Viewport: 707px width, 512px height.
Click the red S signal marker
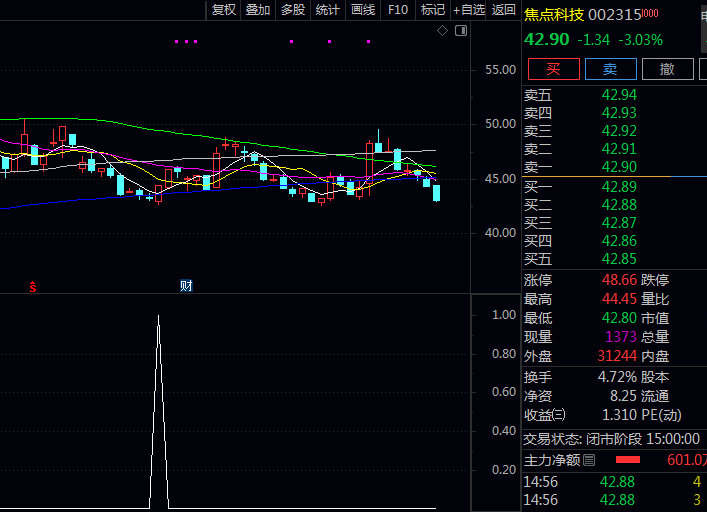(x=32, y=286)
